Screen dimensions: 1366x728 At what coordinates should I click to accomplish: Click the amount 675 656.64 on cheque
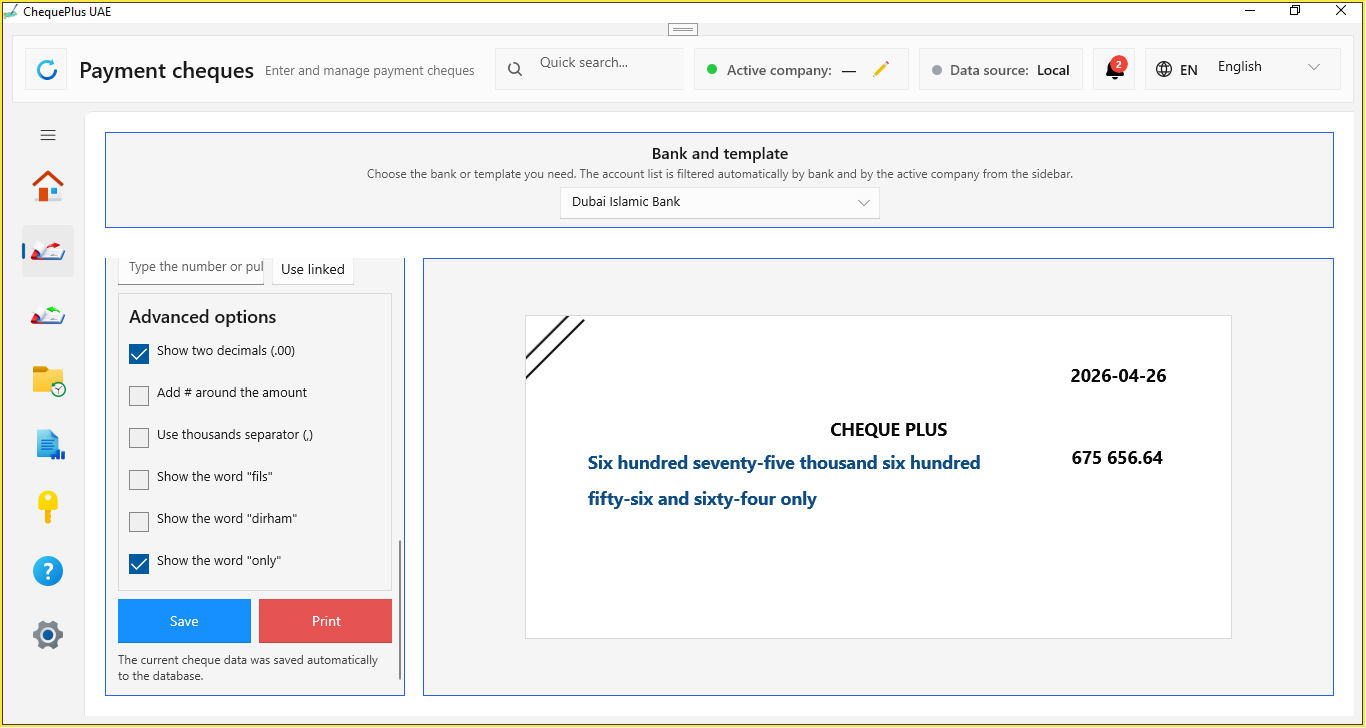pyautogui.click(x=1117, y=458)
